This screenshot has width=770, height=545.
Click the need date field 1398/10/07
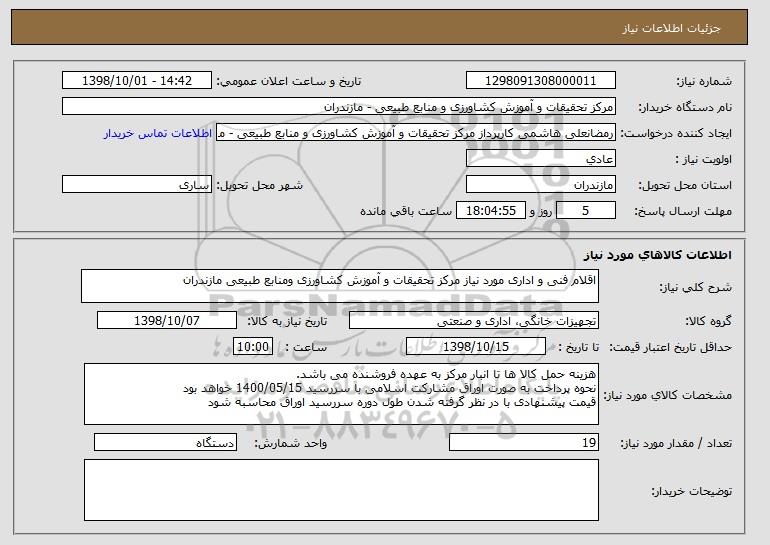(x=167, y=321)
